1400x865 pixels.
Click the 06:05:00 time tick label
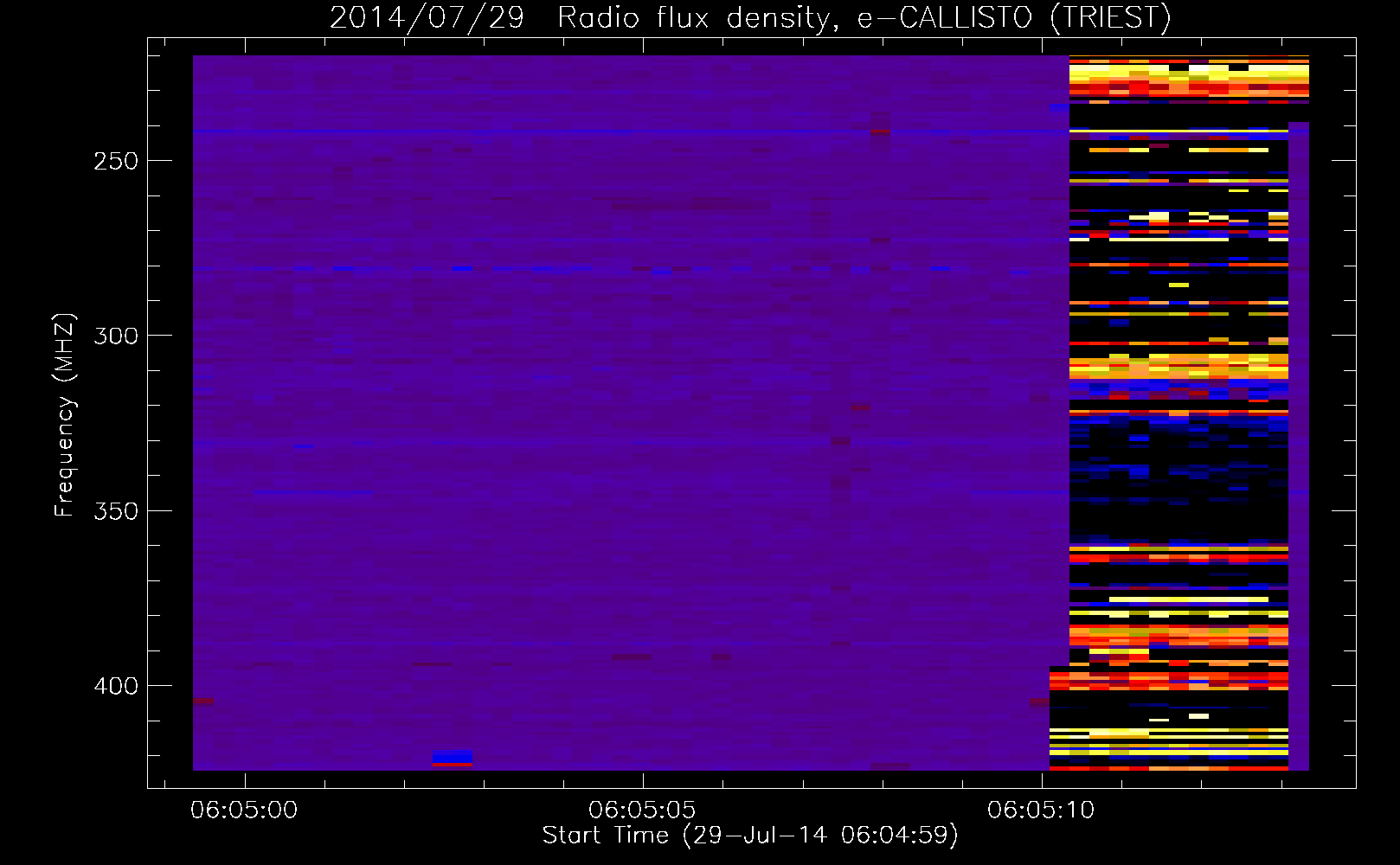click(x=244, y=811)
